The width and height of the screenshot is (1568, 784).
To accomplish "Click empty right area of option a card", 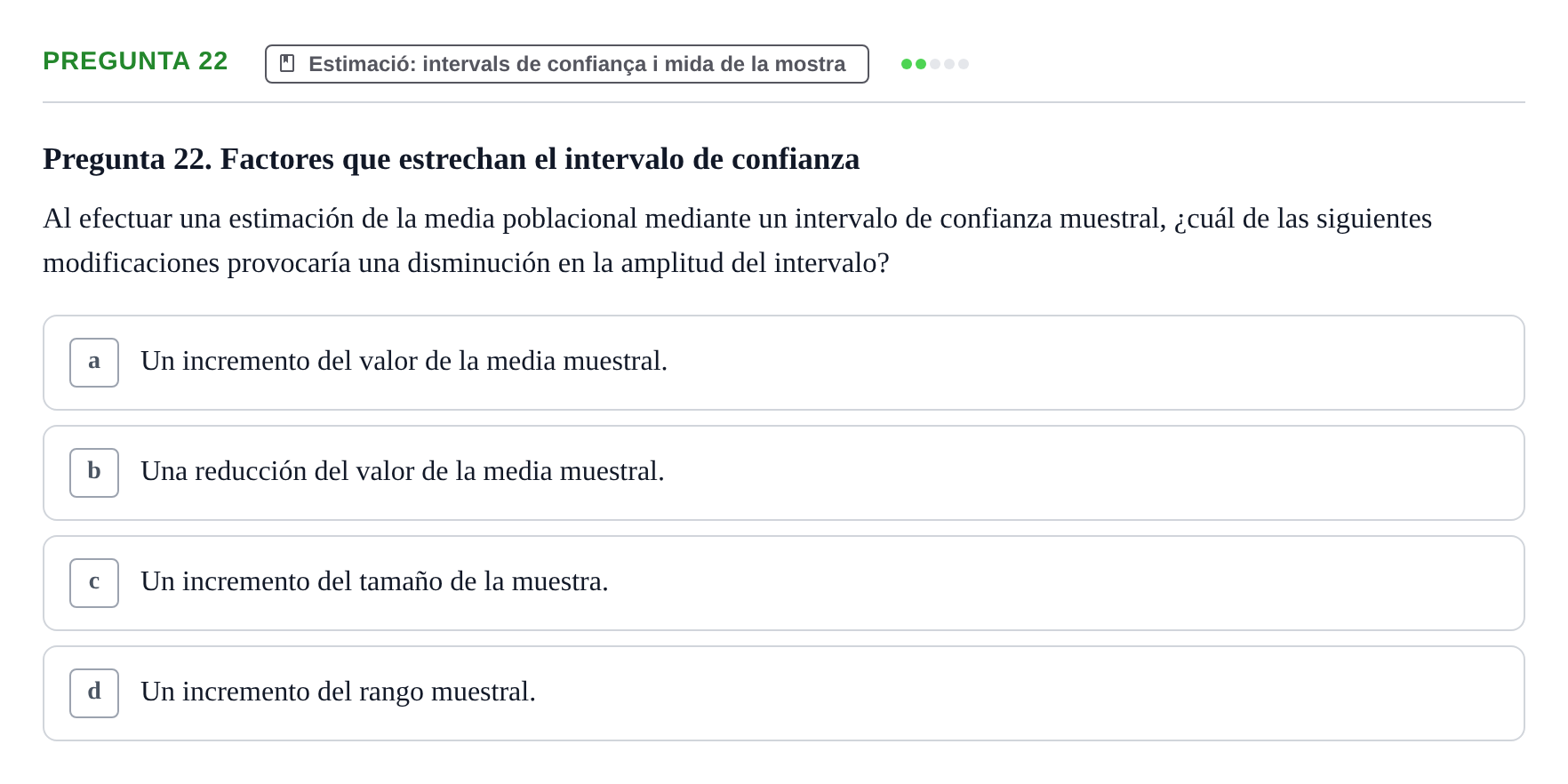I will (x=1093, y=363).
